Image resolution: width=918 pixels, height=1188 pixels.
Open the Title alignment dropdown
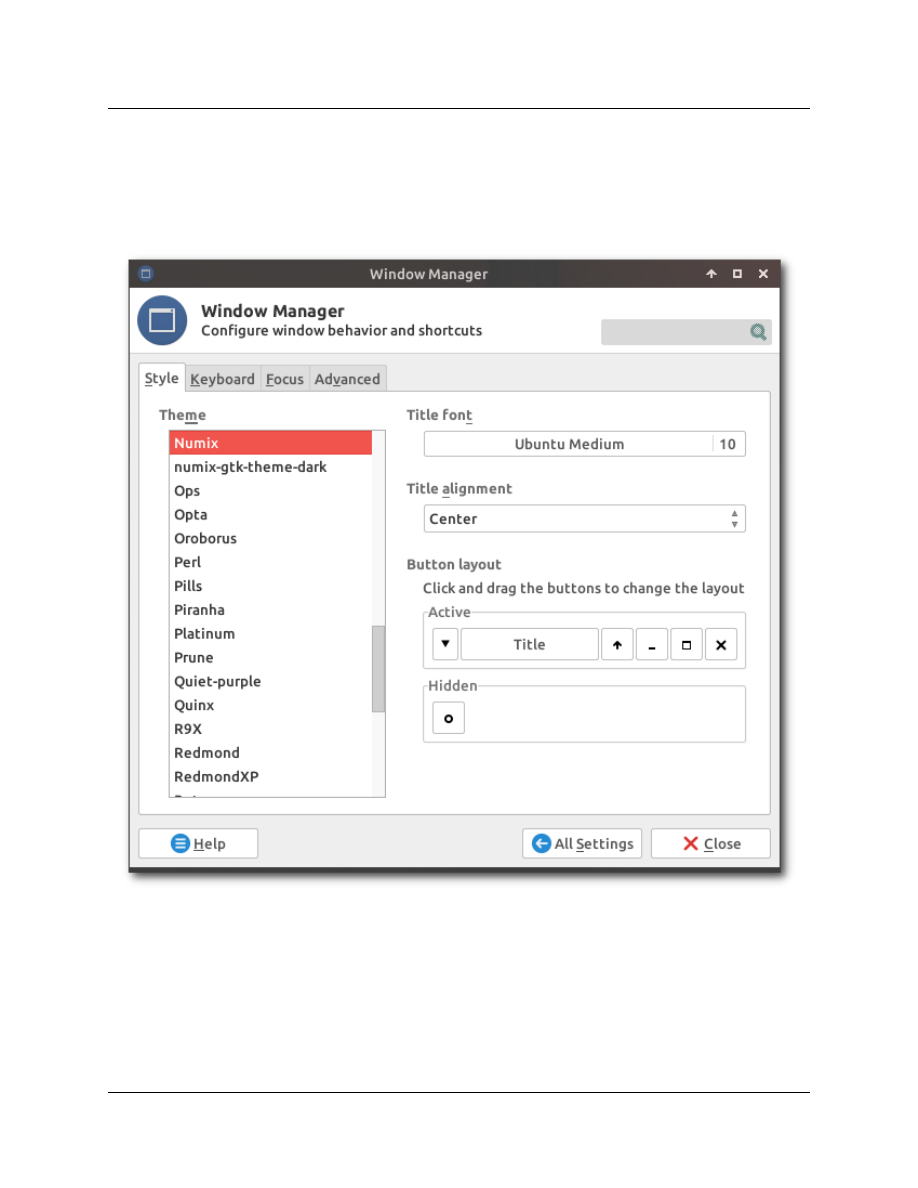click(x=584, y=519)
